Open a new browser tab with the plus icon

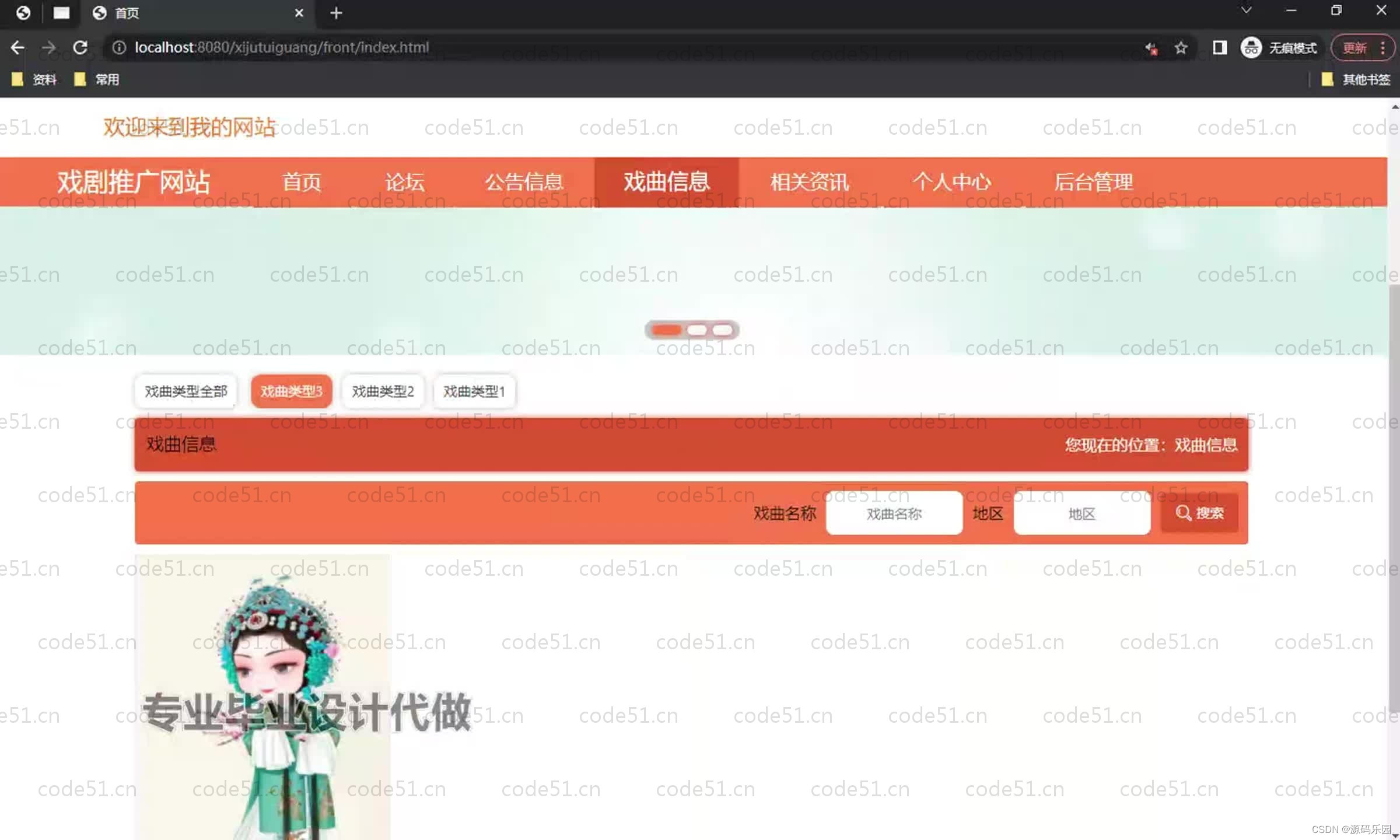336,13
